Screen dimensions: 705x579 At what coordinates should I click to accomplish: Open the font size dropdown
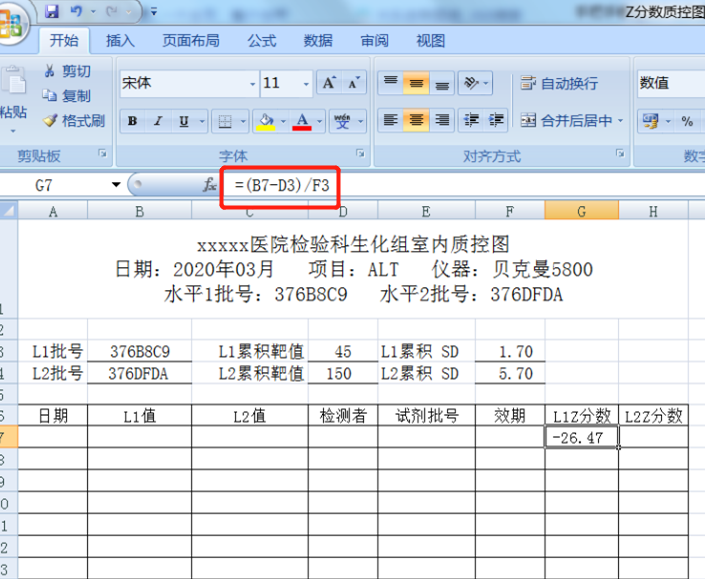pos(304,83)
